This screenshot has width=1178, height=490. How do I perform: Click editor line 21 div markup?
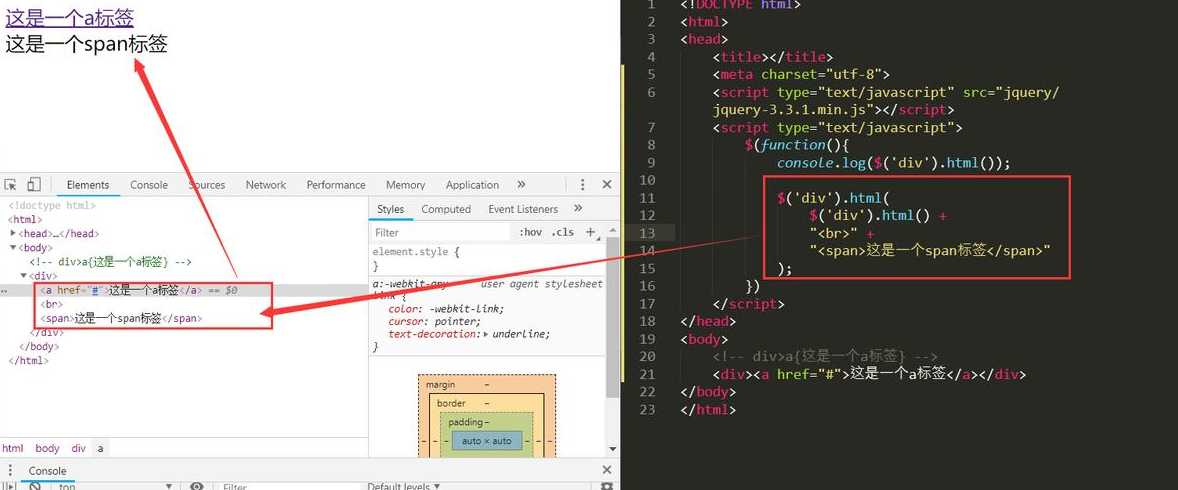coord(869,374)
